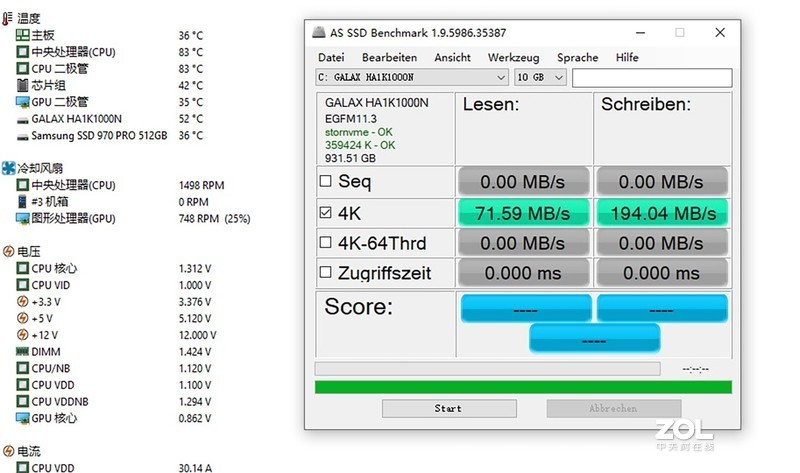Click the monitor icon beside GPU 二极管
The height and width of the screenshot is (473, 800).
(22, 102)
